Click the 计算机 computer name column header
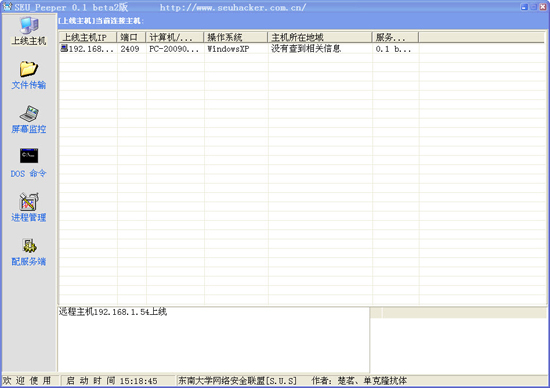The height and width of the screenshot is (388, 550). pyautogui.click(x=175, y=37)
